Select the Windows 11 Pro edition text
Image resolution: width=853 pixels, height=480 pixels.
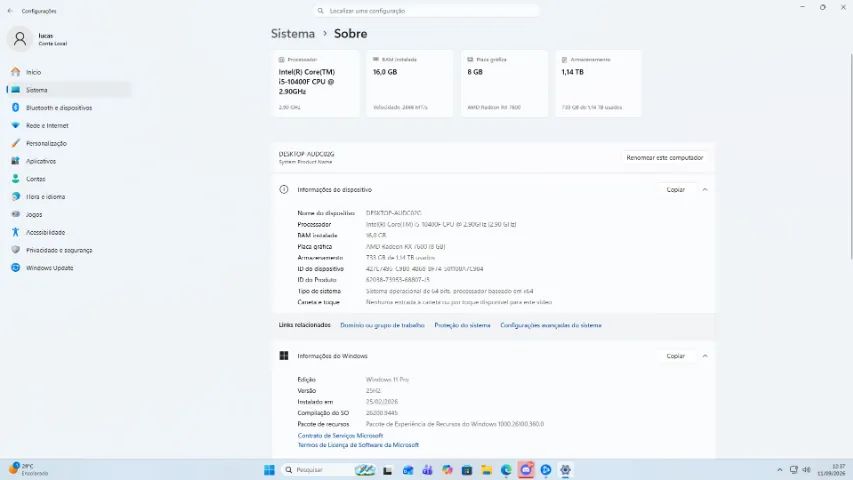click(387, 380)
